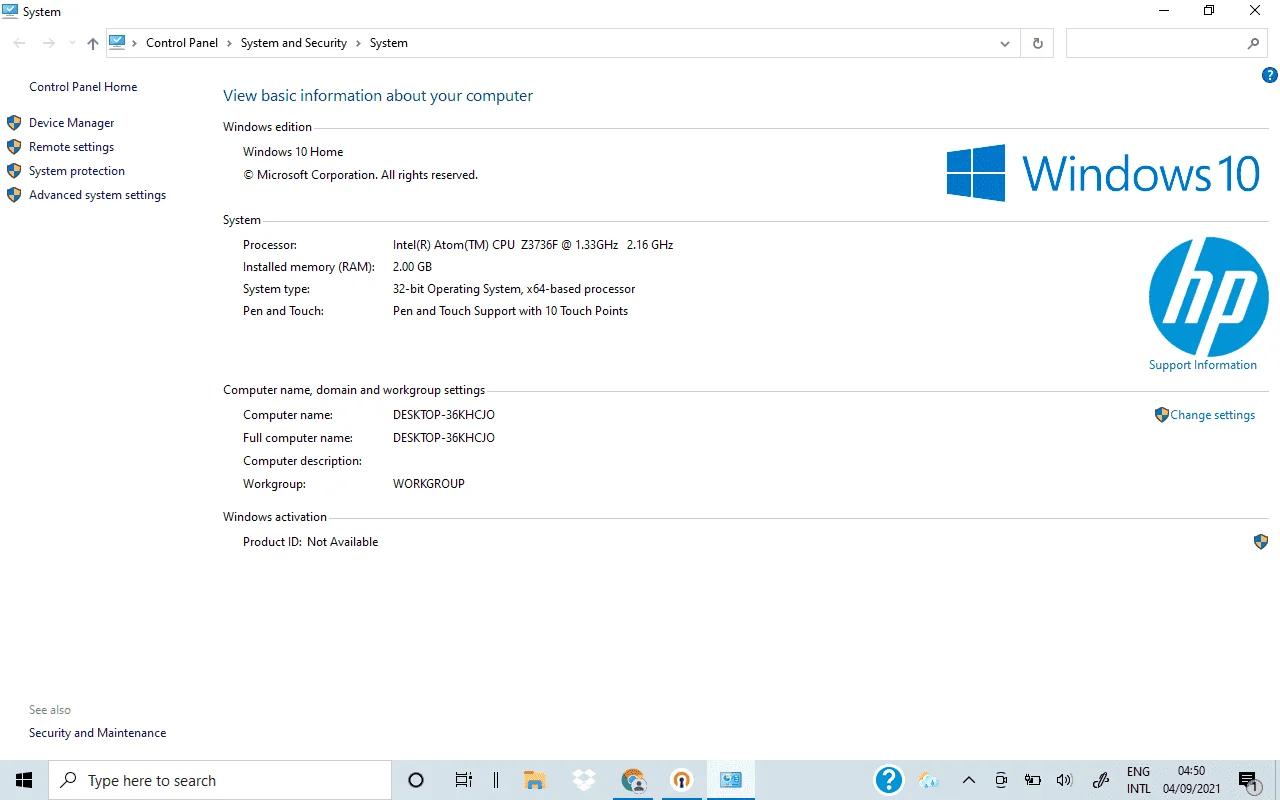Click the battery tray icon

coord(1033,780)
